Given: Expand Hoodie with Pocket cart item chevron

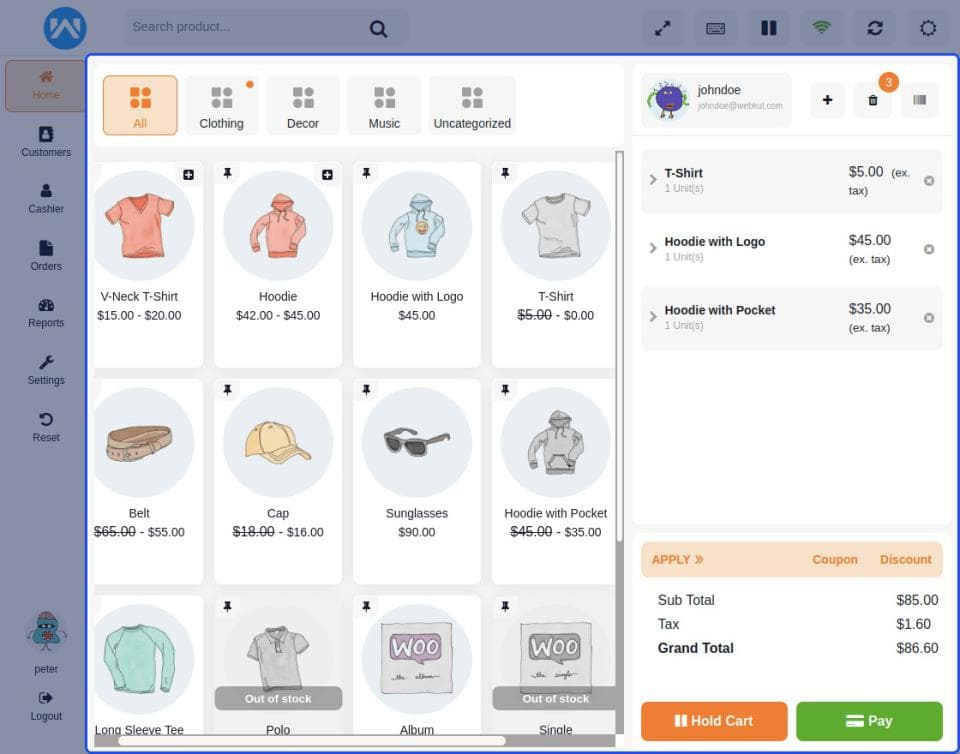Looking at the screenshot, I should coord(653,317).
